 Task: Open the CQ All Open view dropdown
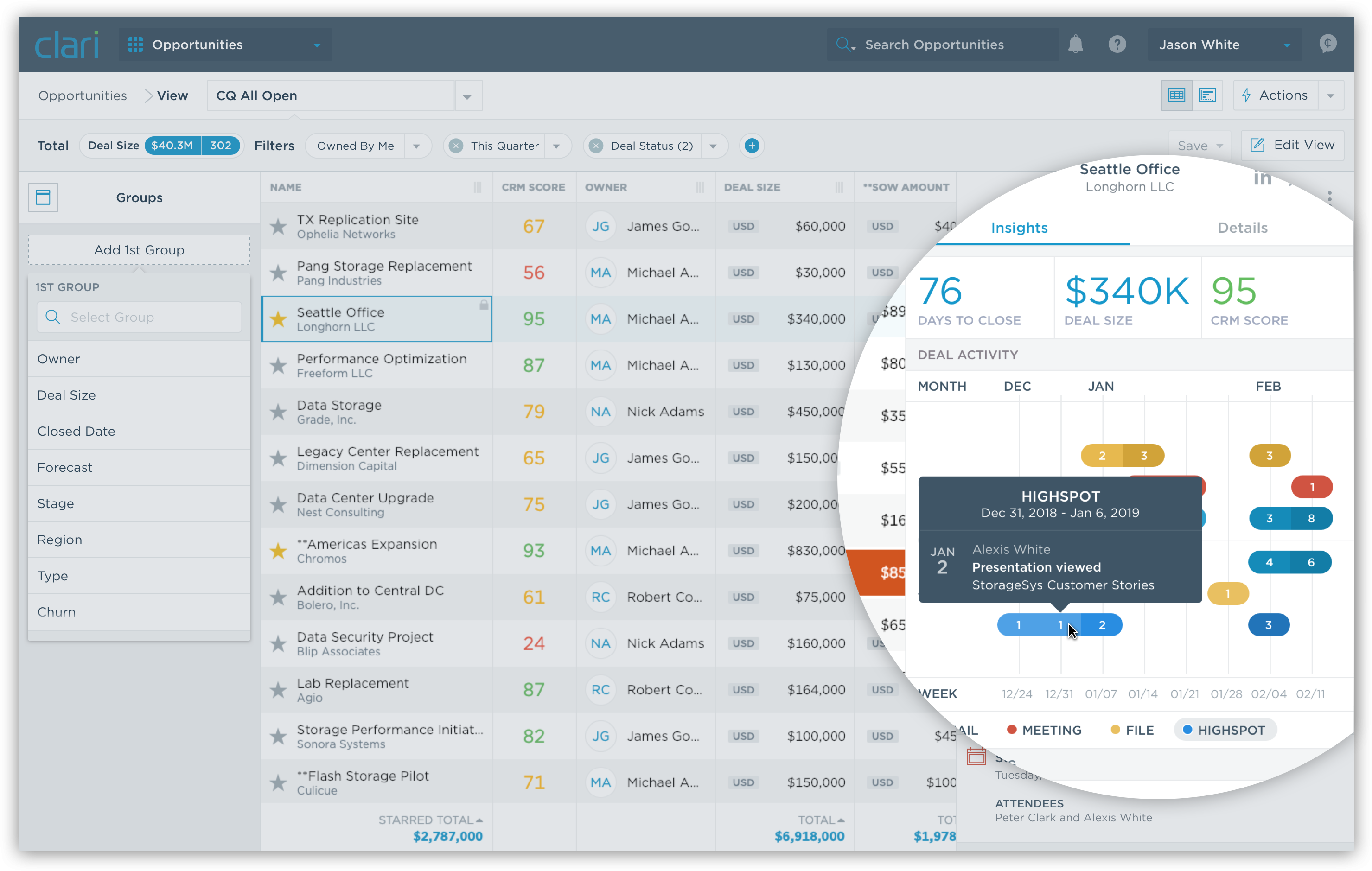pyautogui.click(x=467, y=96)
